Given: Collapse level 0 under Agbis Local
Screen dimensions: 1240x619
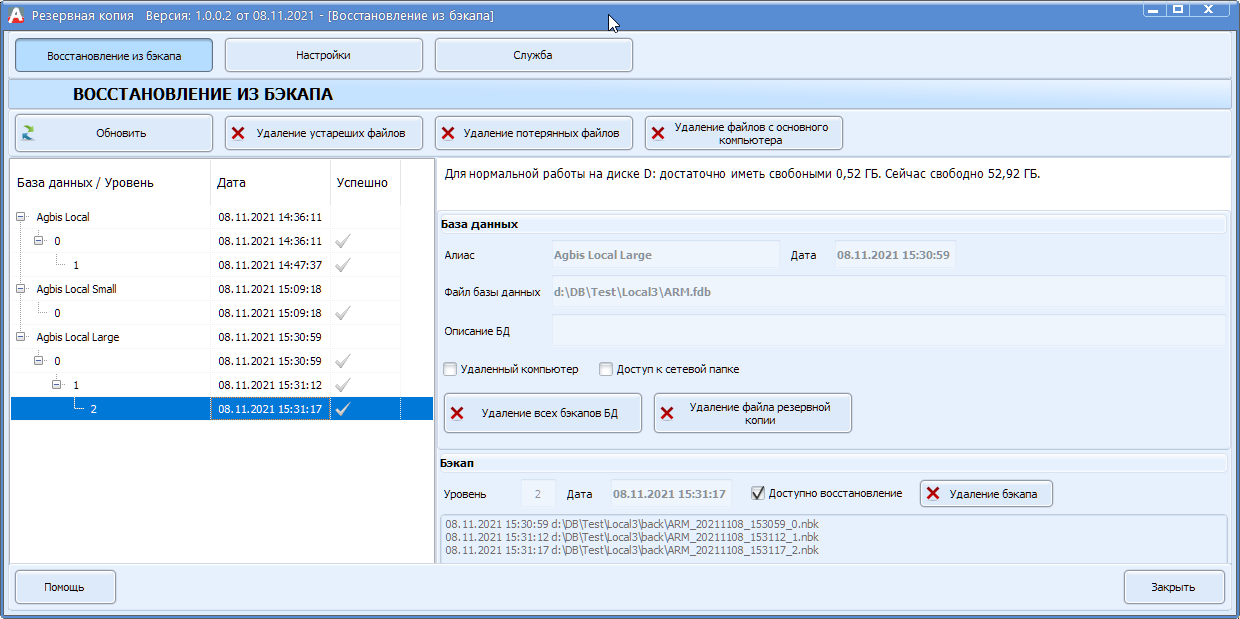Looking at the screenshot, I should pyautogui.click(x=40, y=241).
